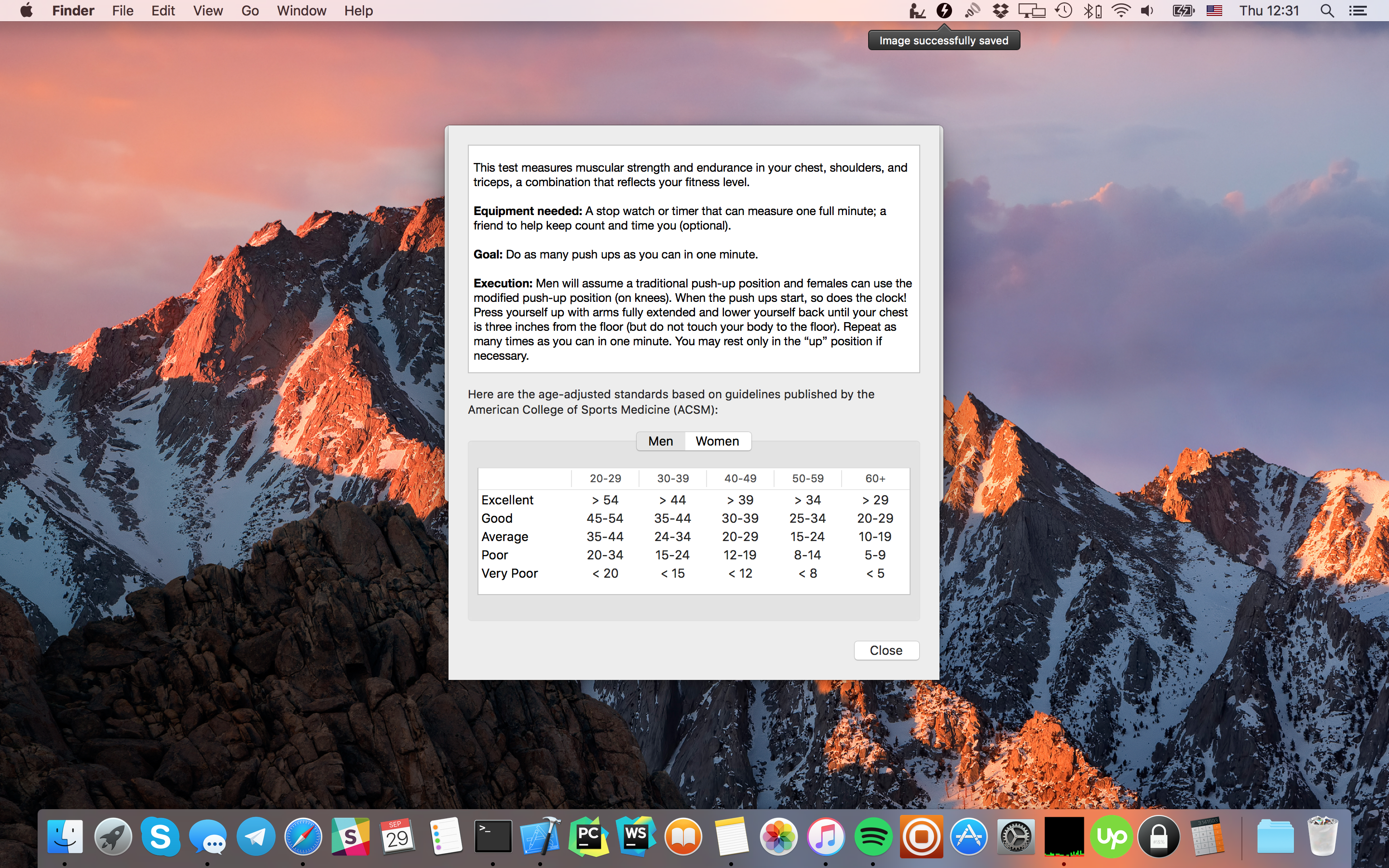Open the Finder Go menu
Viewport: 1389px width, 868px height.
(x=250, y=11)
